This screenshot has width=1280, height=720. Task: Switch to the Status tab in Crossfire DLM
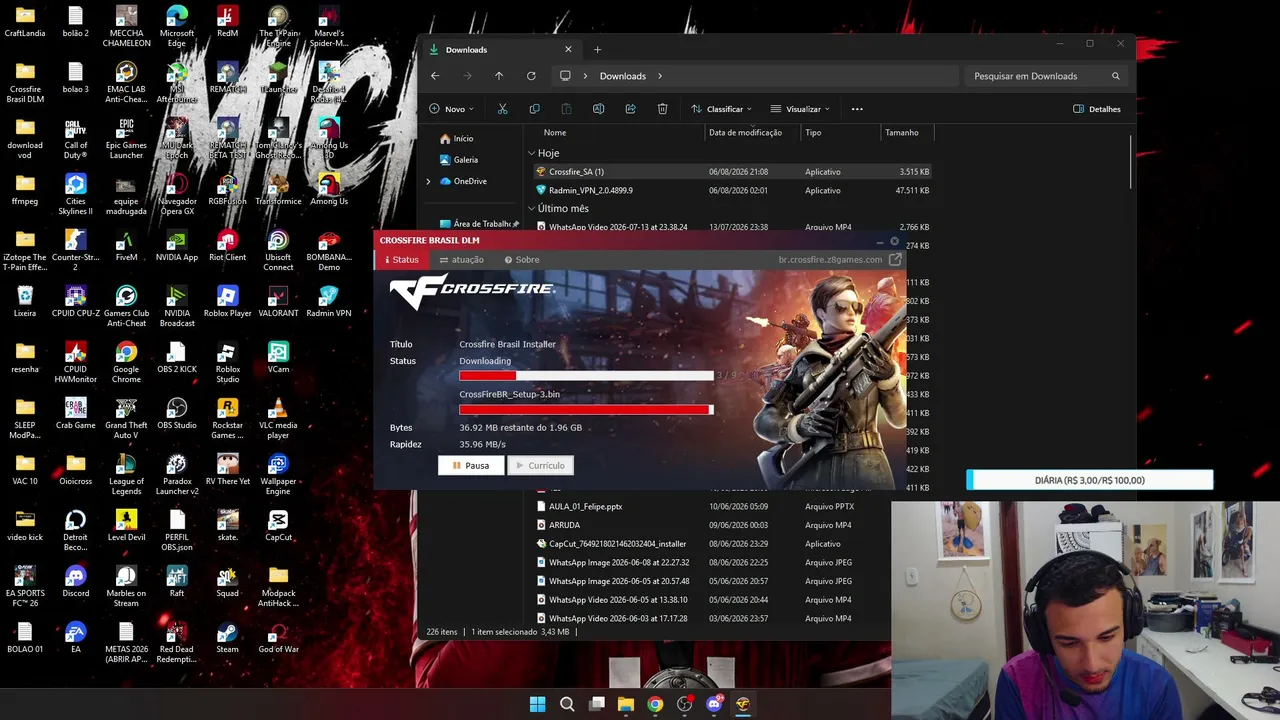click(402, 260)
